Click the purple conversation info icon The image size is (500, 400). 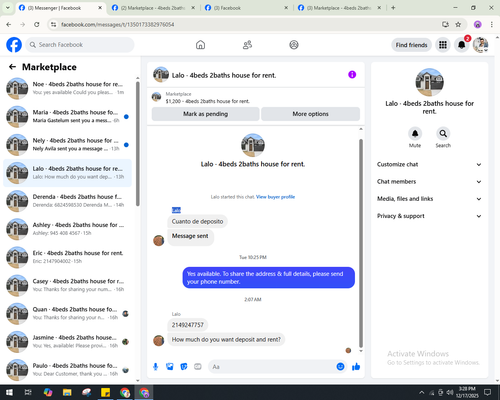pyautogui.click(x=352, y=74)
